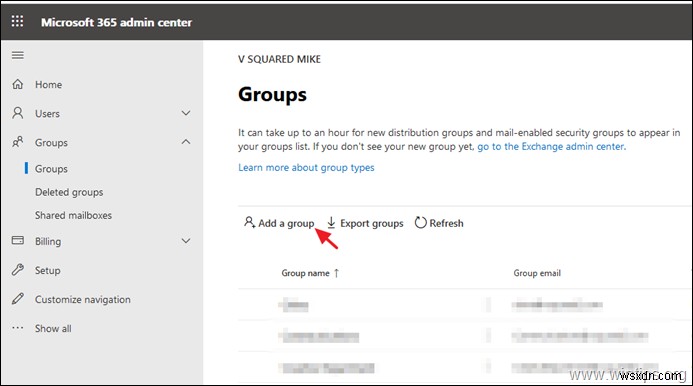693x386 pixels.
Task: Click the Groups parent label in sidebar
Action: click(x=51, y=143)
